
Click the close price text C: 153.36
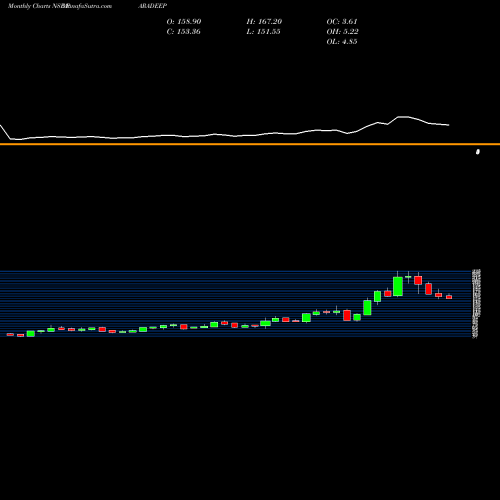pyautogui.click(x=183, y=32)
